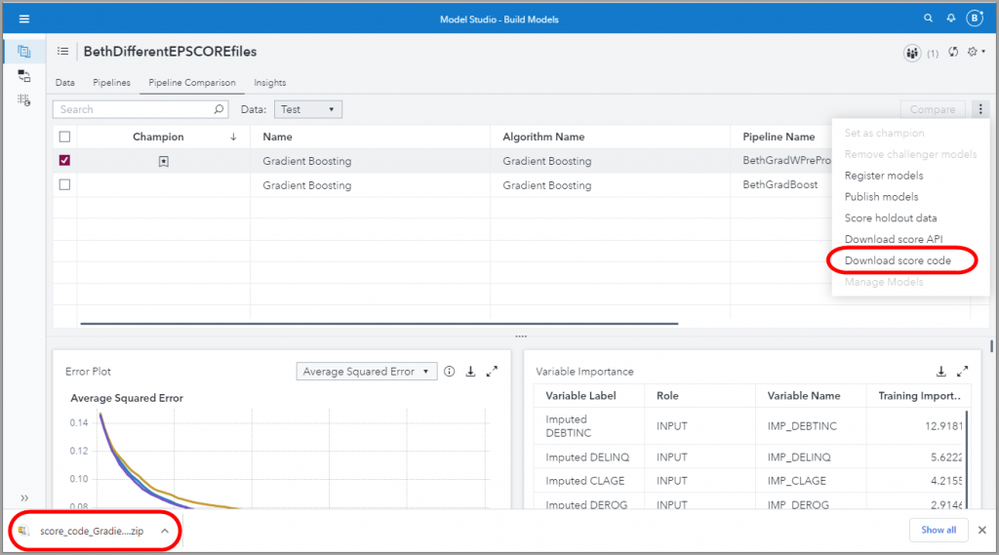Click the Variable Label column header
The width and height of the screenshot is (999, 555).
[580, 396]
